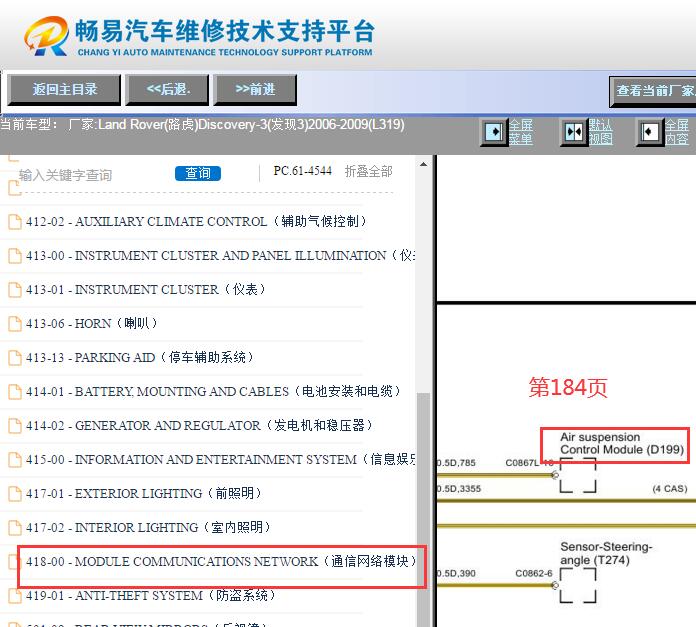Click the PC.61-4544 text
The image size is (696, 627).
[x=303, y=171]
